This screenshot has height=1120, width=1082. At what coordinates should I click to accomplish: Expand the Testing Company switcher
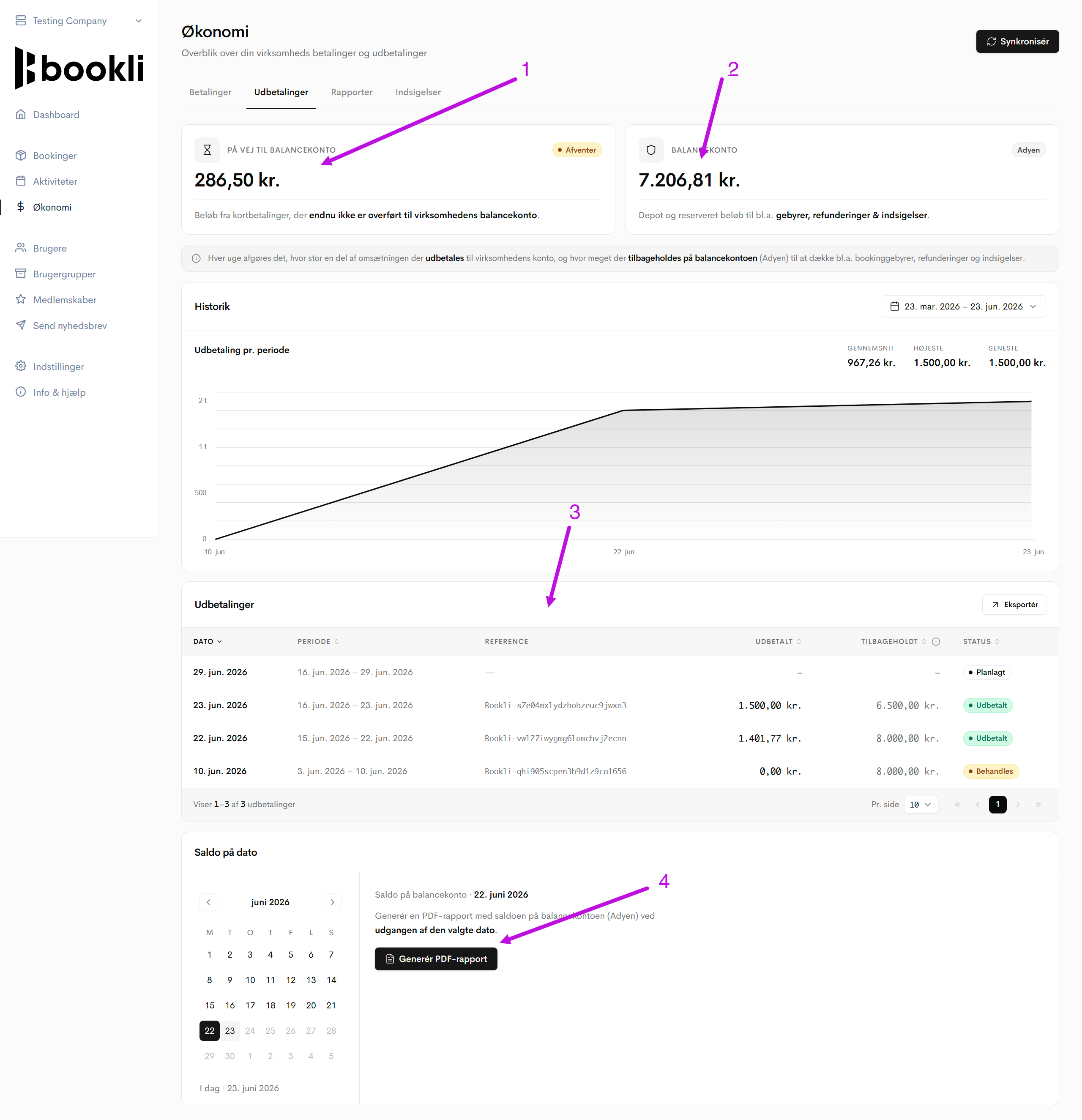(79, 21)
